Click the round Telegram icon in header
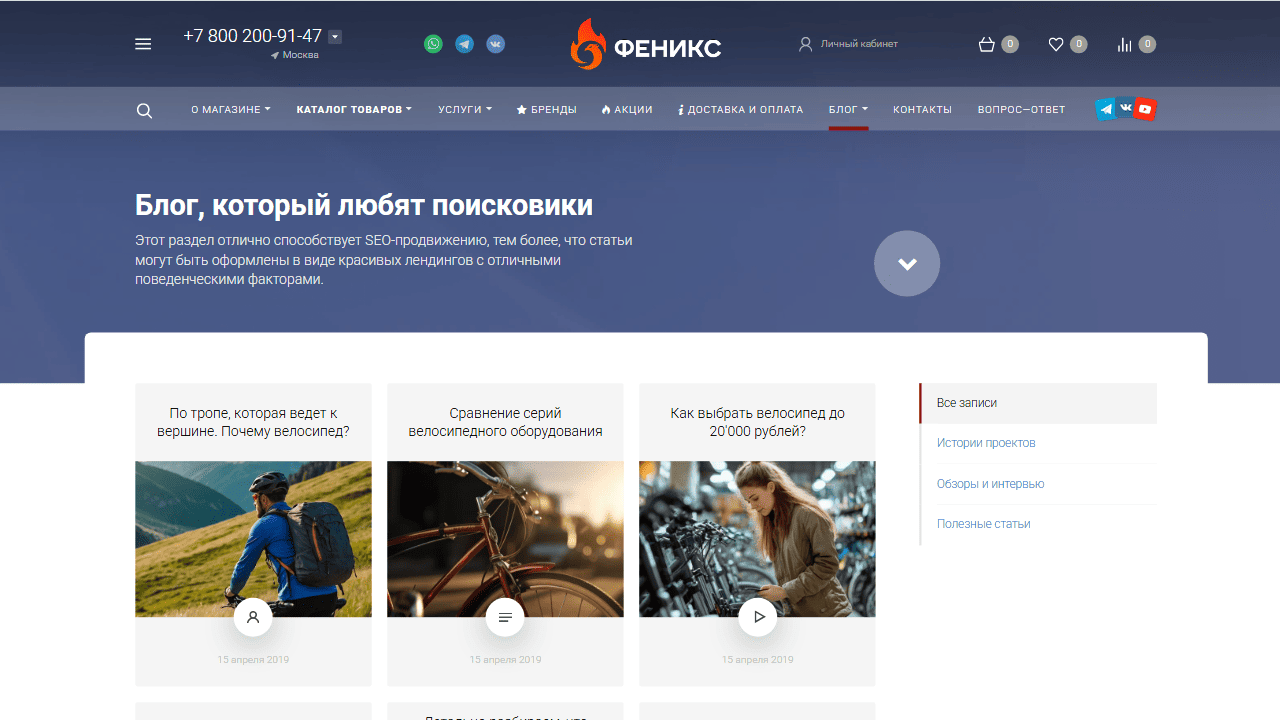This screenshot has height=720, width=1280. point(464,44)
